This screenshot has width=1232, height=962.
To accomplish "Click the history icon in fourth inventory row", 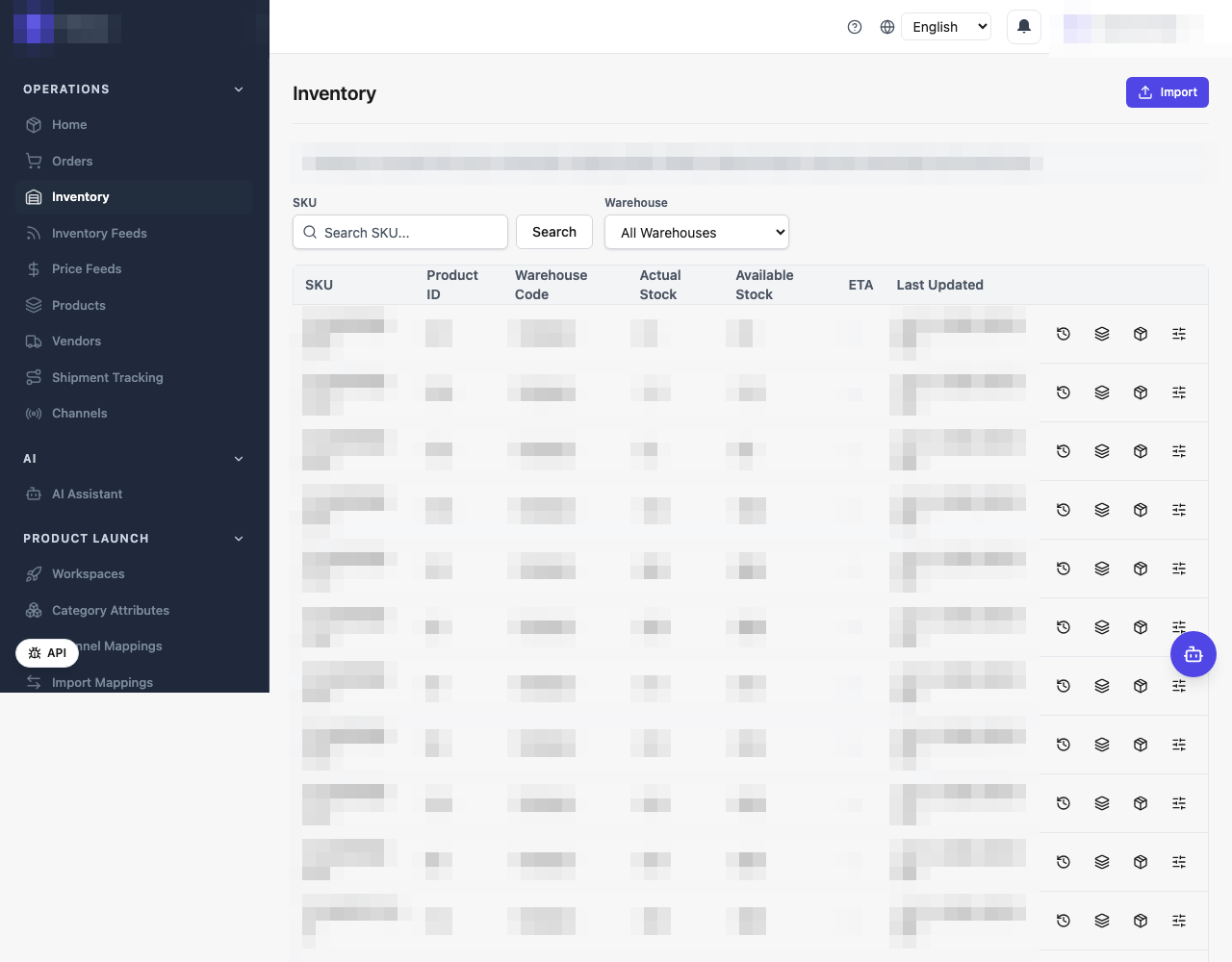I will [1064, 510].
